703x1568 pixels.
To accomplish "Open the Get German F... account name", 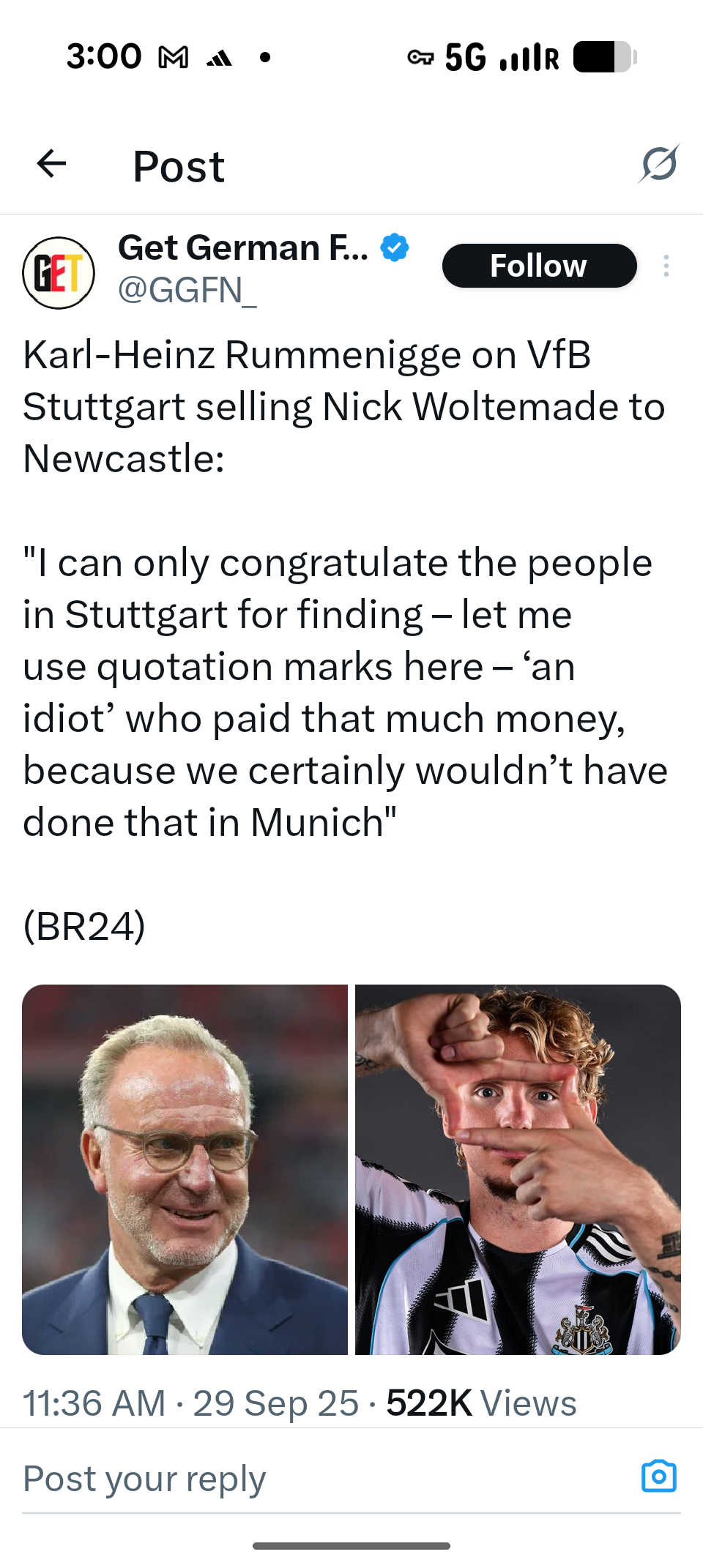I will point(243,247).
